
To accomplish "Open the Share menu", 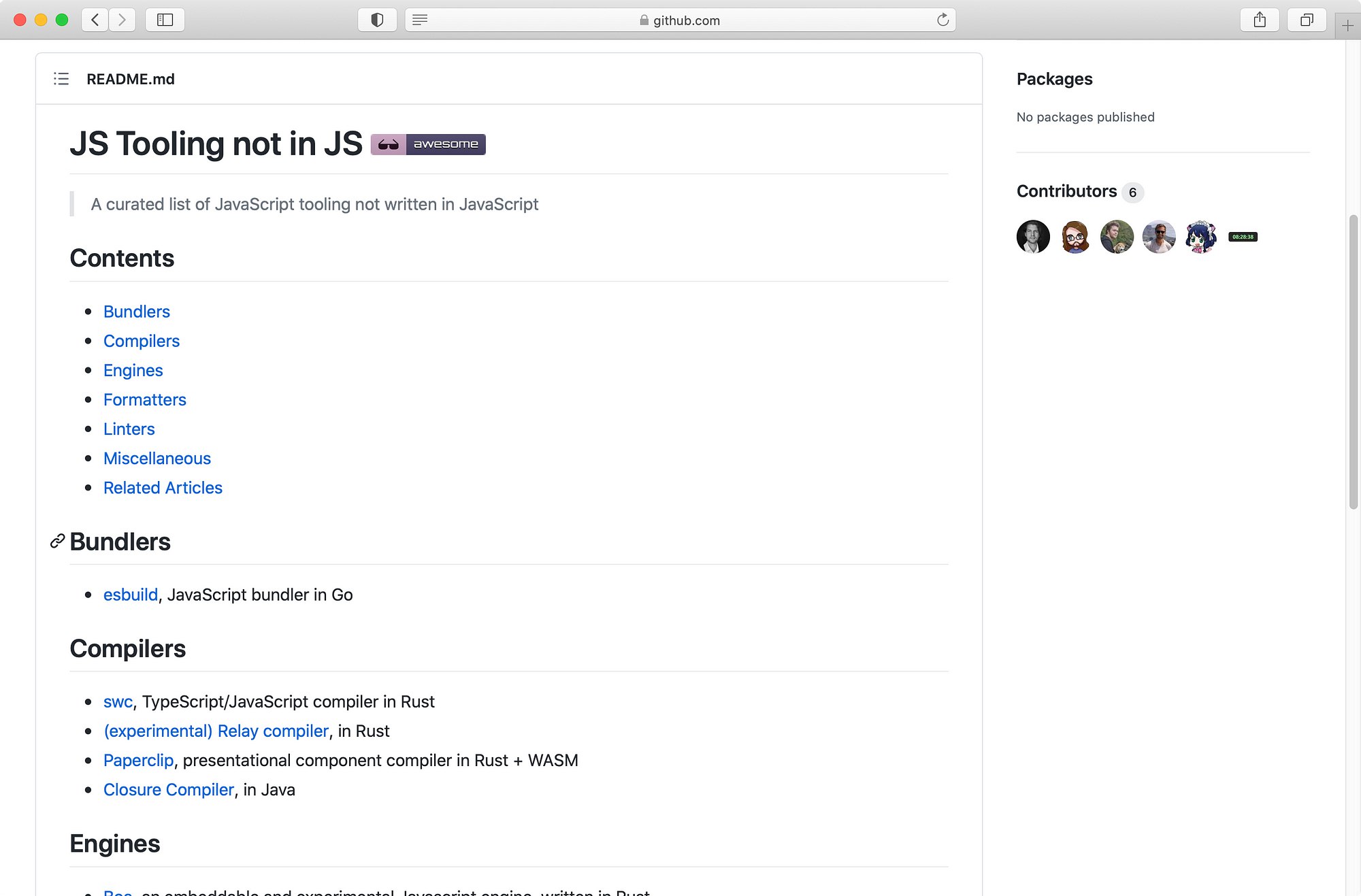I will coord(1260,20).
